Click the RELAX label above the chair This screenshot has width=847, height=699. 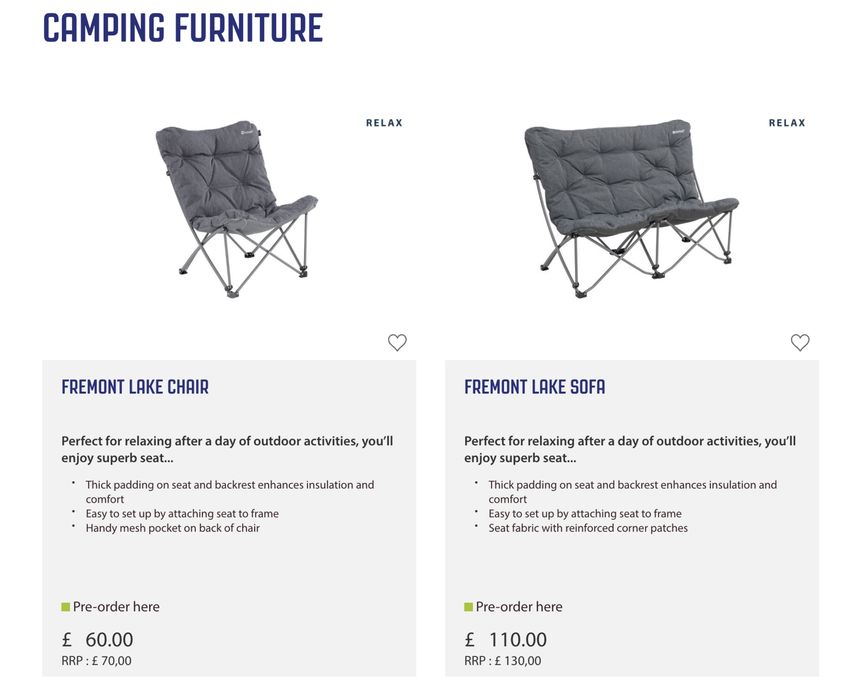(x=384, y=123)
